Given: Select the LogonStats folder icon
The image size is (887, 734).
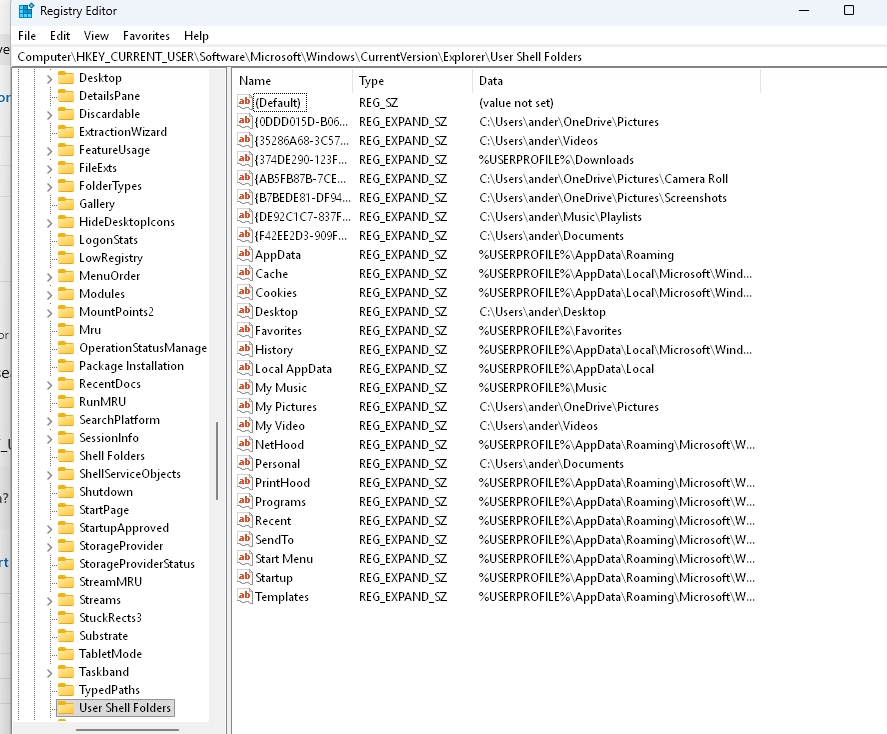Looking at the screenshot, I should click(66, 240).
